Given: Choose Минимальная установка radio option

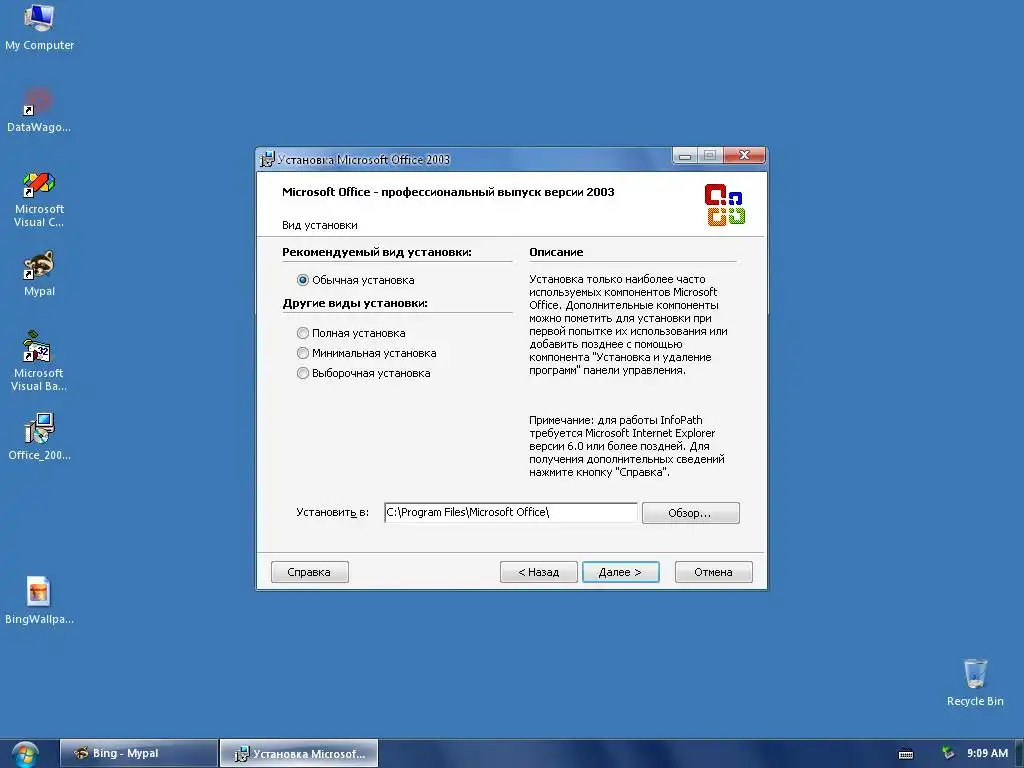Looking at the screenshot, I should [x=366, y=353].
